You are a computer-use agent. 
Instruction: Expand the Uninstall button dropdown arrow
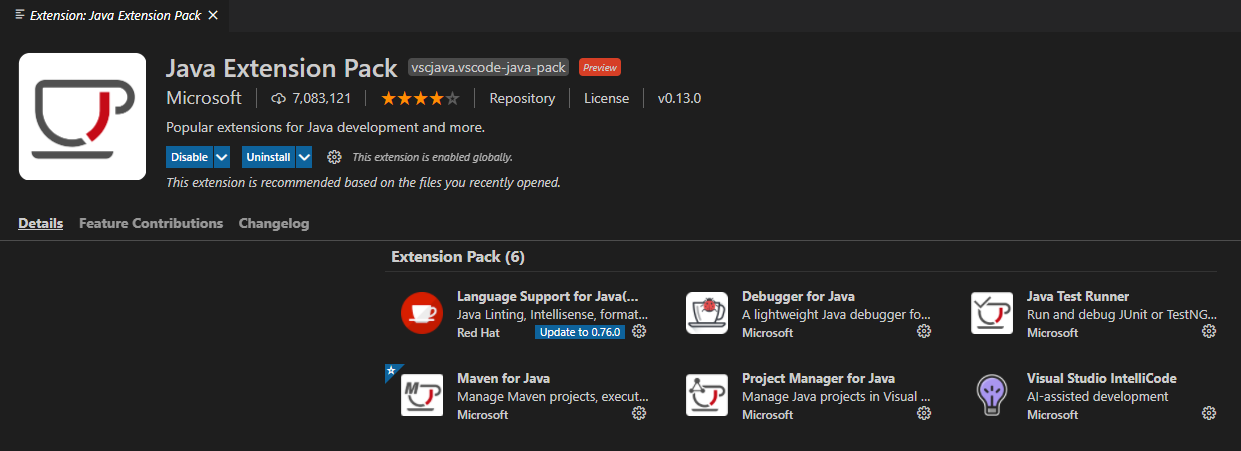[x=304, y=157]
